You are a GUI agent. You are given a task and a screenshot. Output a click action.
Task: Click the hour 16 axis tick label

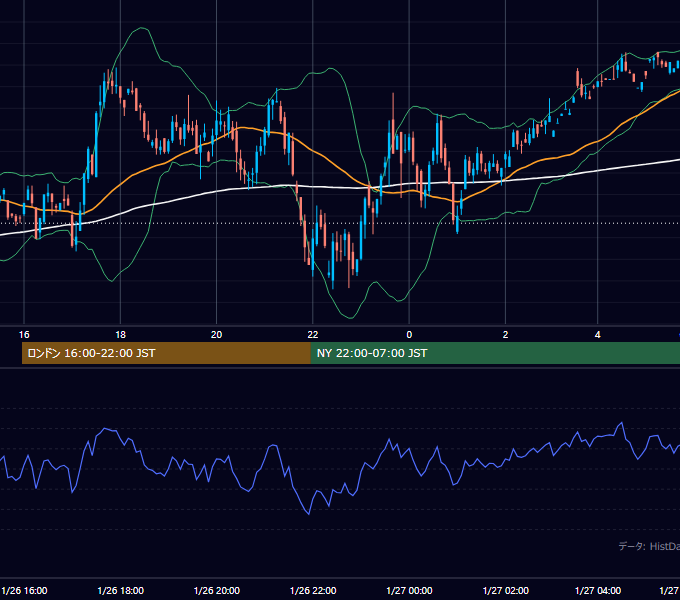pos(24,335)
